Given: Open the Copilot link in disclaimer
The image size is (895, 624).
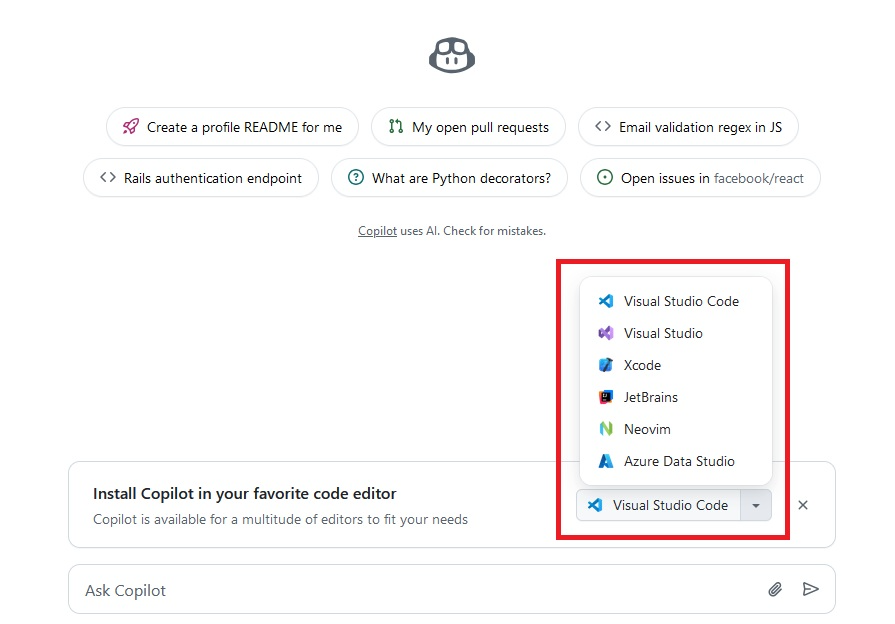Looking at the screenshot, I should pyautogui.click(x=377, y=231).
